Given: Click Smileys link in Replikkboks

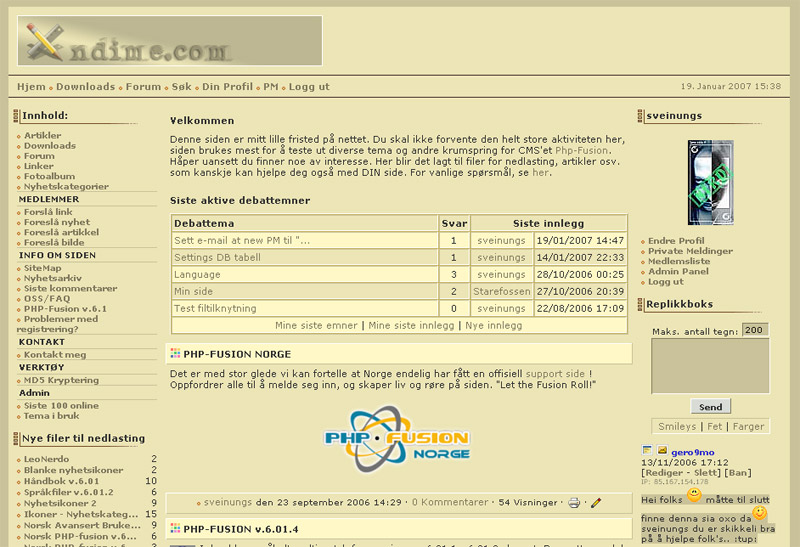Looking at the screenshot, I should [677, 427].
